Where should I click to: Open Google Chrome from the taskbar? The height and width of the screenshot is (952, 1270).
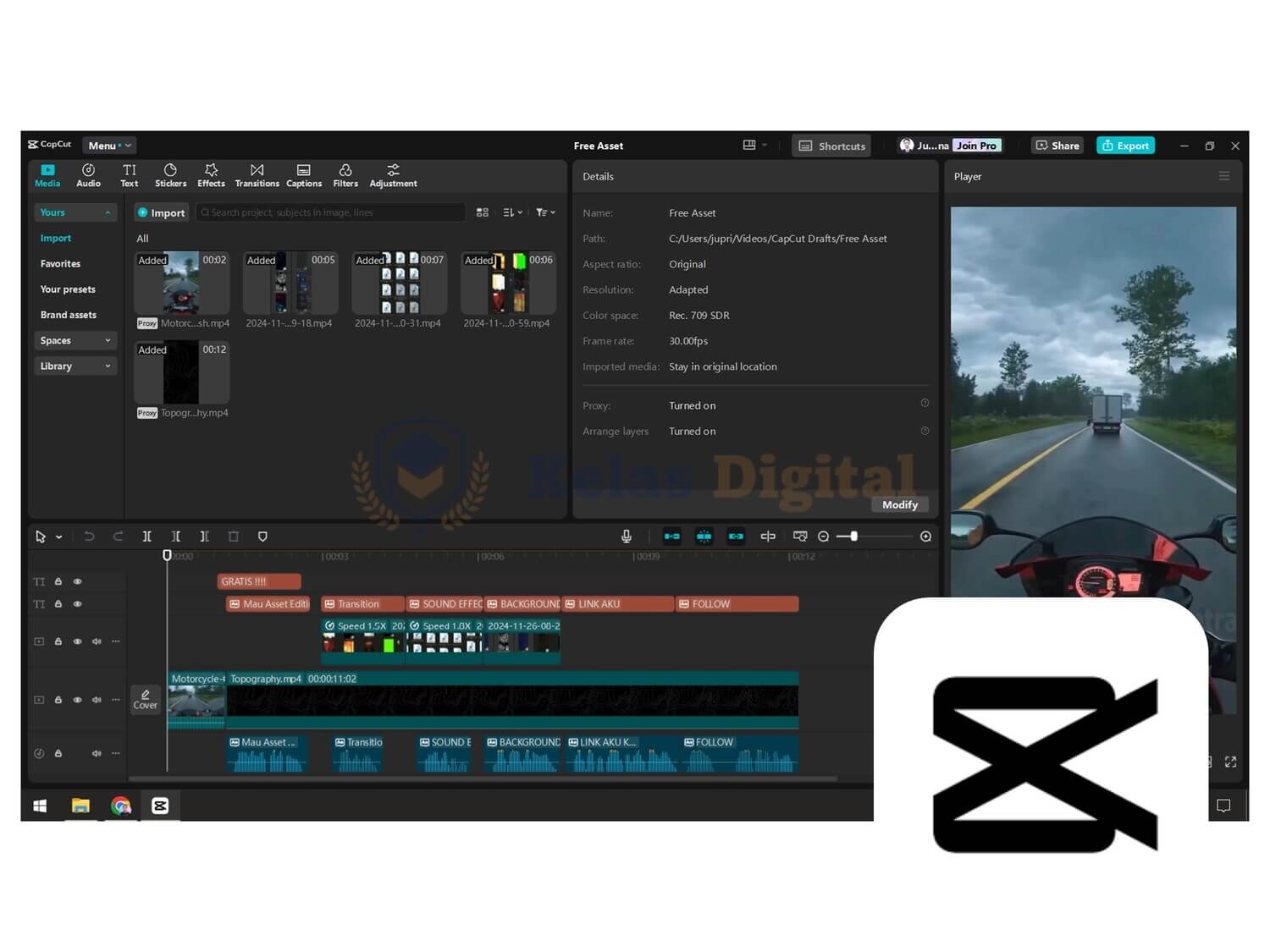click(121, 806)
